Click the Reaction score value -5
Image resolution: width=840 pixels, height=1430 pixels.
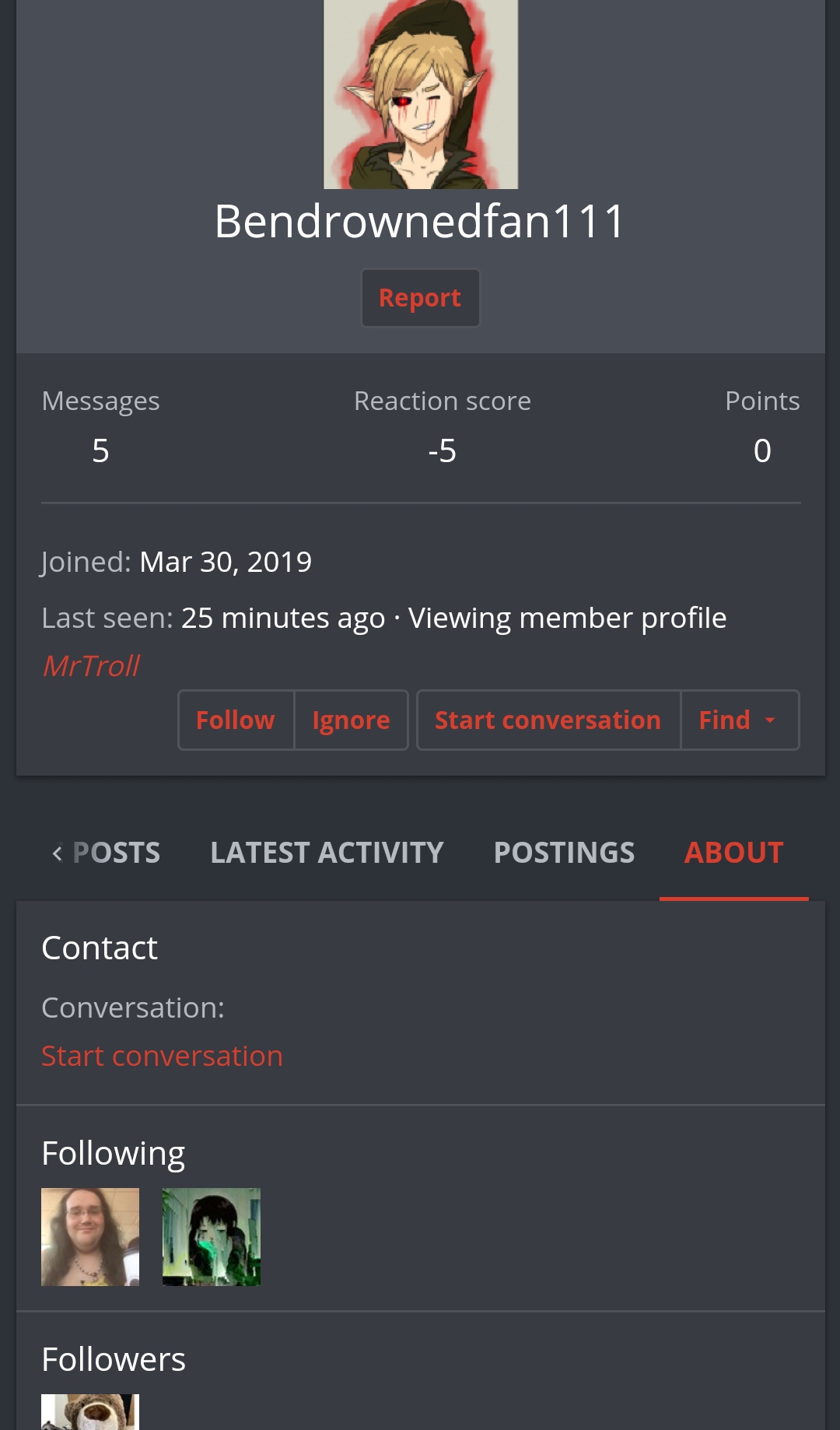pyautogui.click(x=442, y=450)
